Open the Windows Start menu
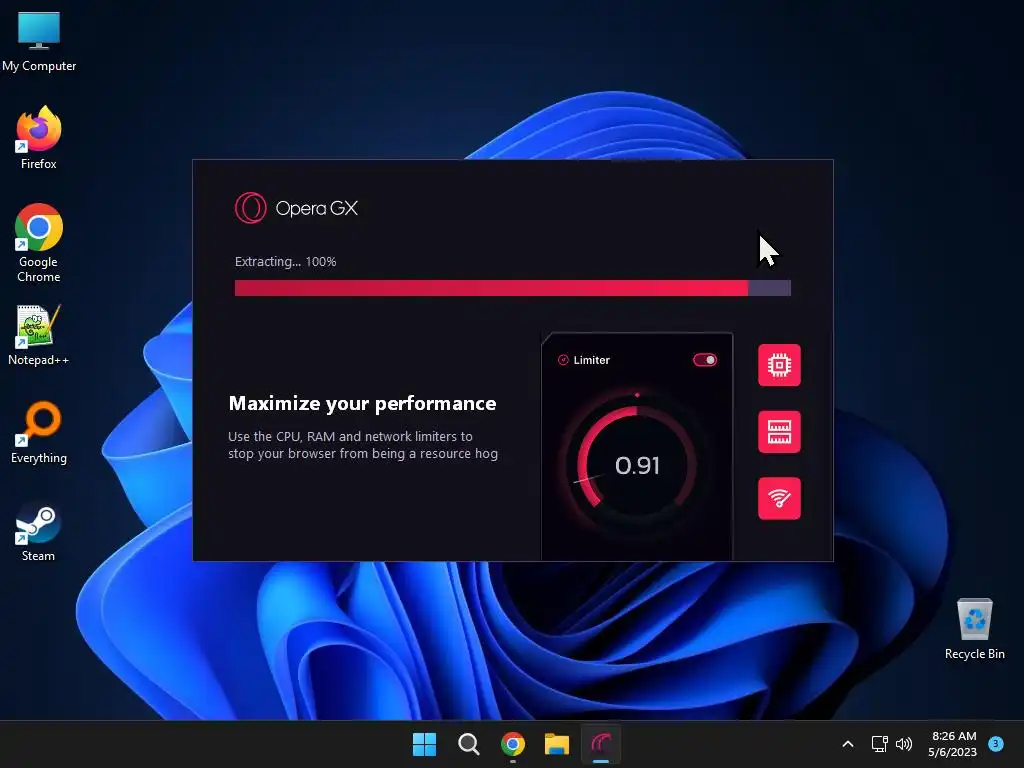The image size is (1024, 768). (424, 744)
